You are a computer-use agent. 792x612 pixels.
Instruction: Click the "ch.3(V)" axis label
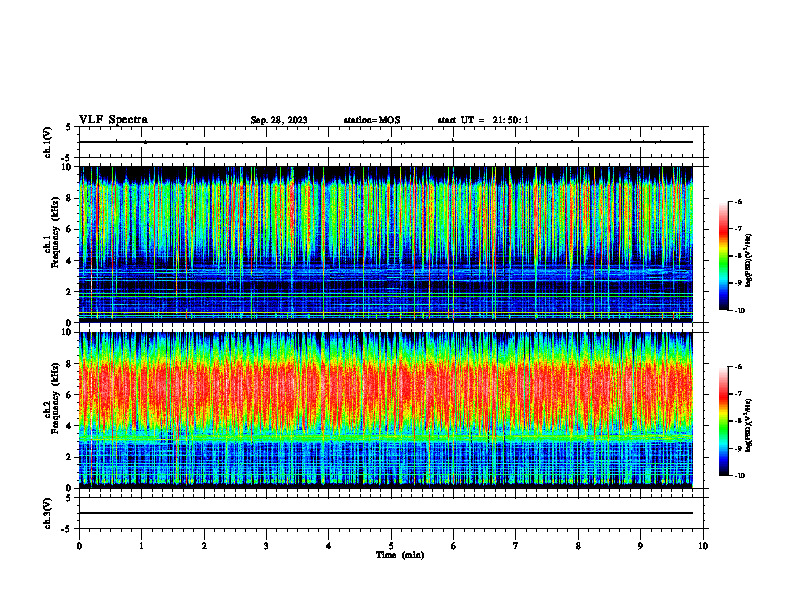coord(48,513)
